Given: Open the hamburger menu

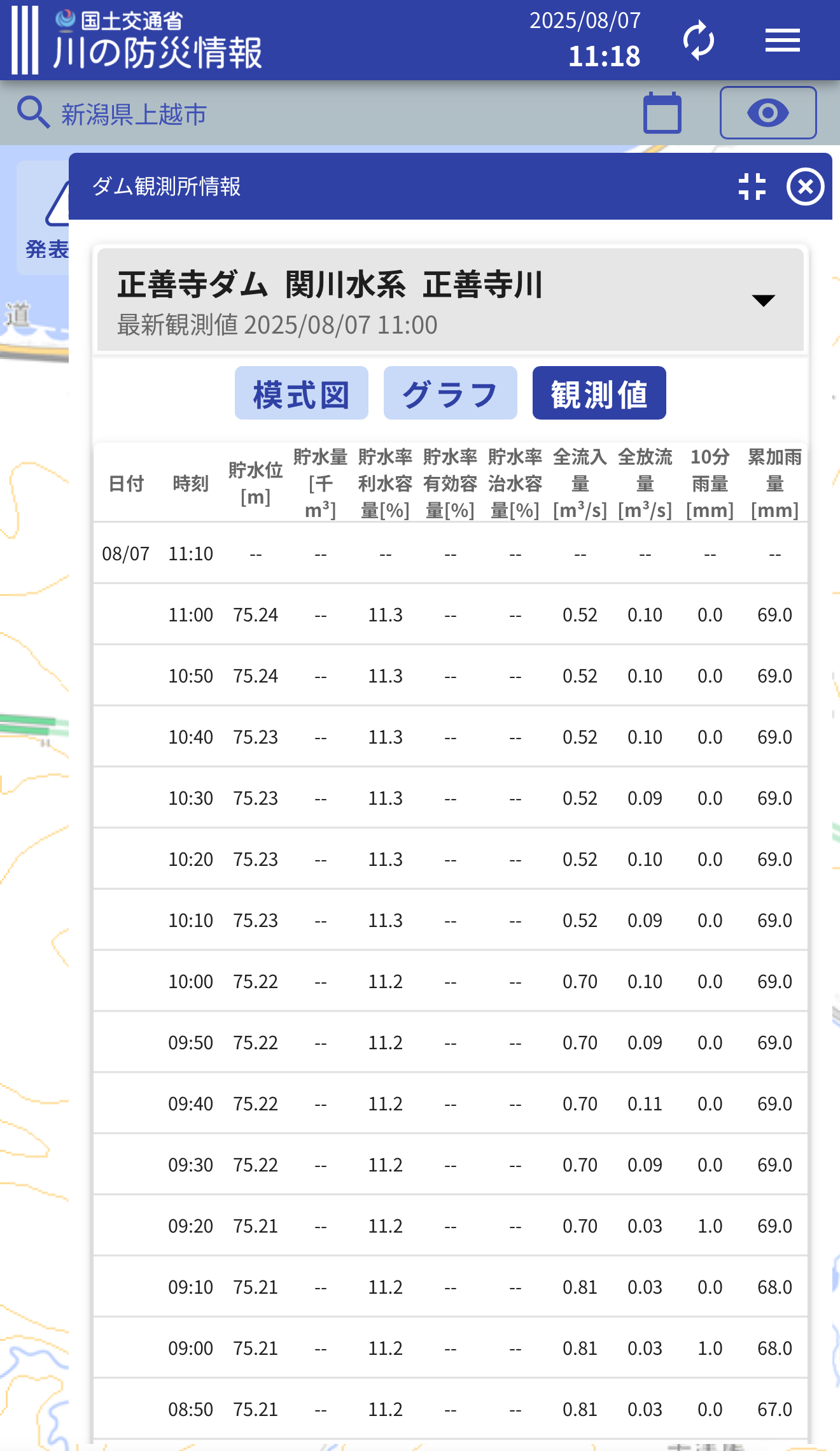Looking at the screenshot, I should [x=782, y=40].
